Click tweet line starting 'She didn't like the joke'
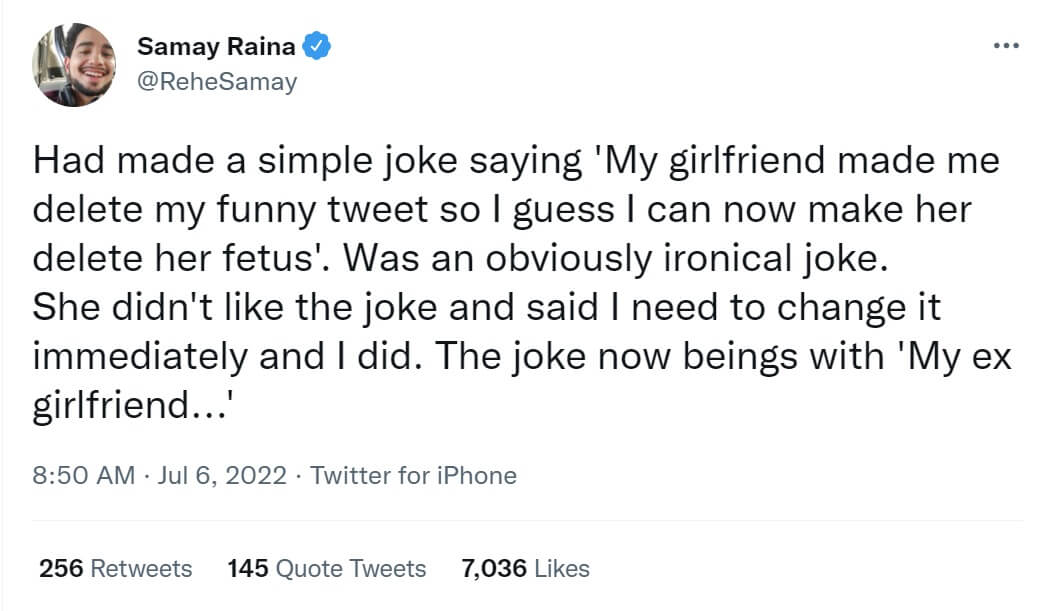This screenshot has width=1046, height=611. tap(487, 308)
